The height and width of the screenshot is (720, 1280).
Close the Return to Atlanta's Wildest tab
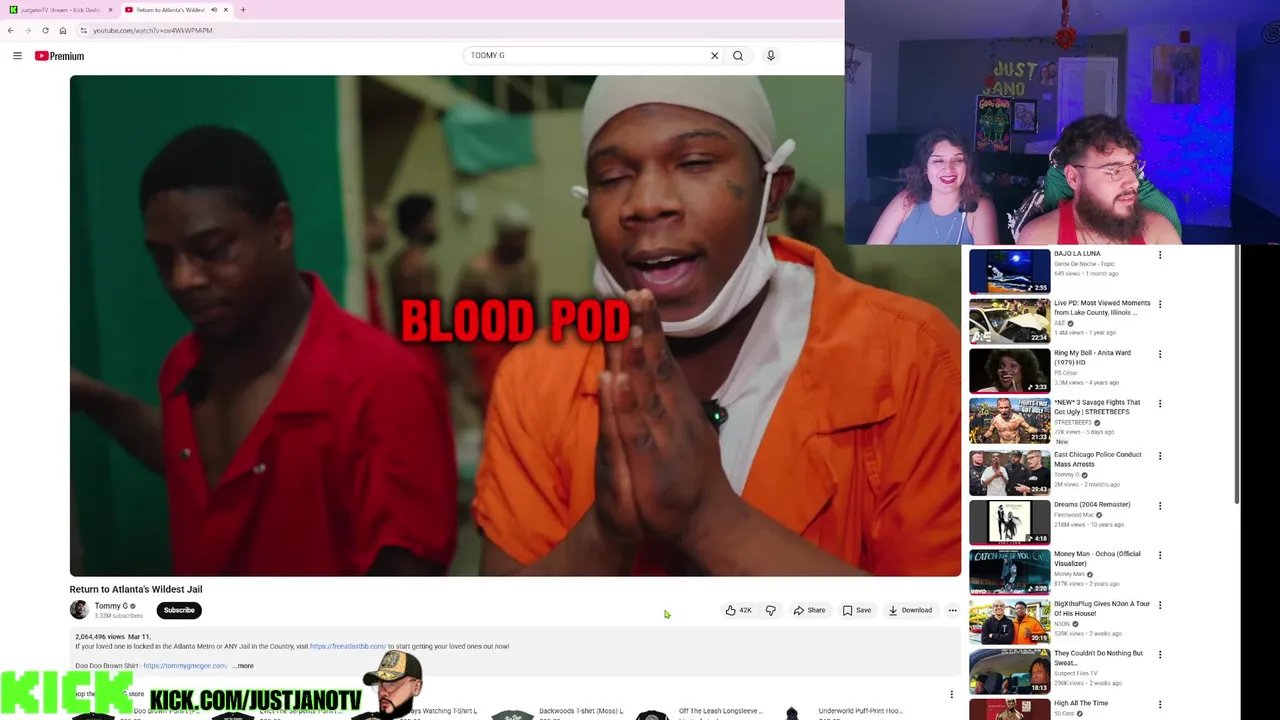pyautogui.click(x=226, y=10)
